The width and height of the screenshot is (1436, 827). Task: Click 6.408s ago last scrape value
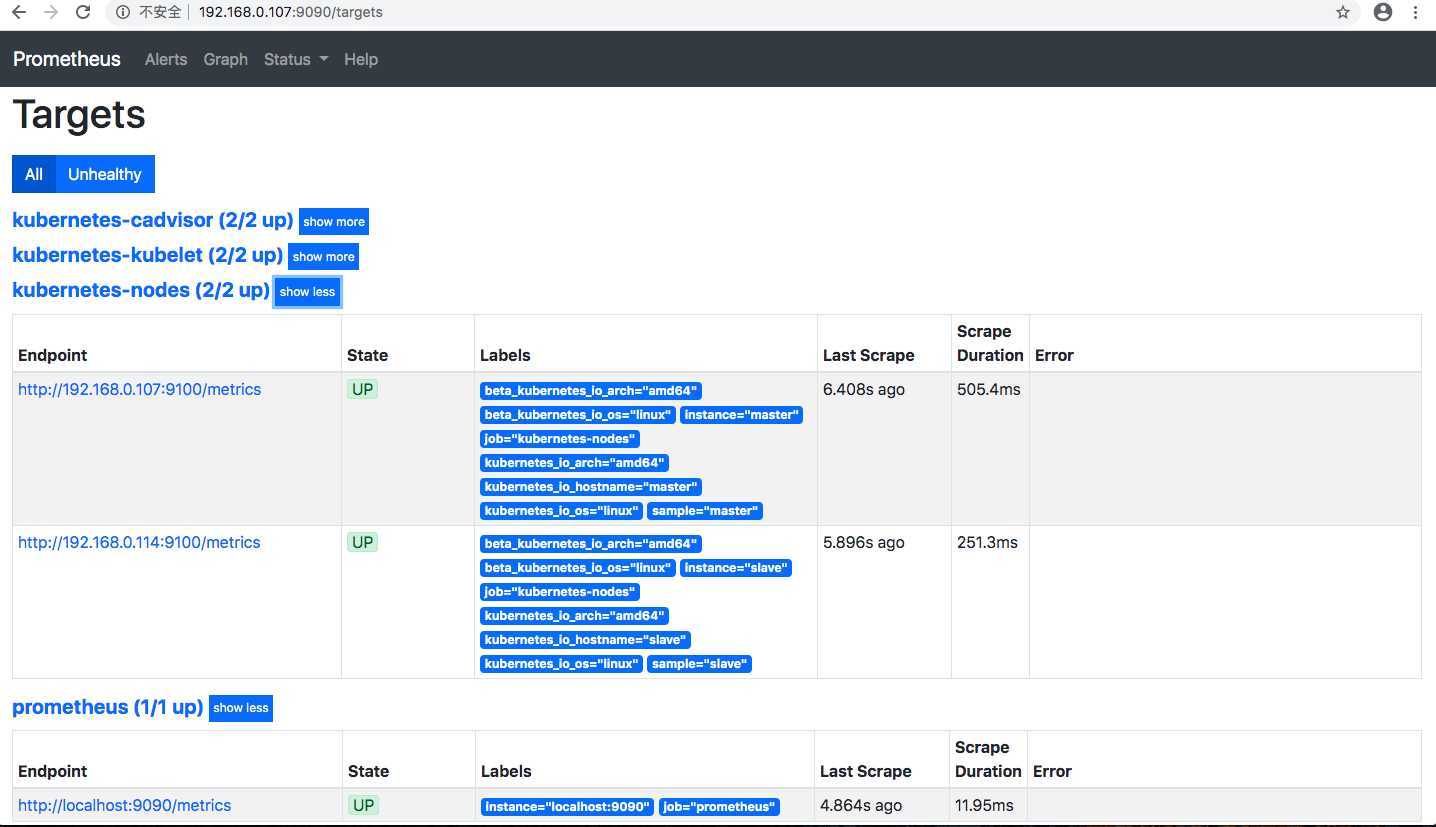[864, 389]
